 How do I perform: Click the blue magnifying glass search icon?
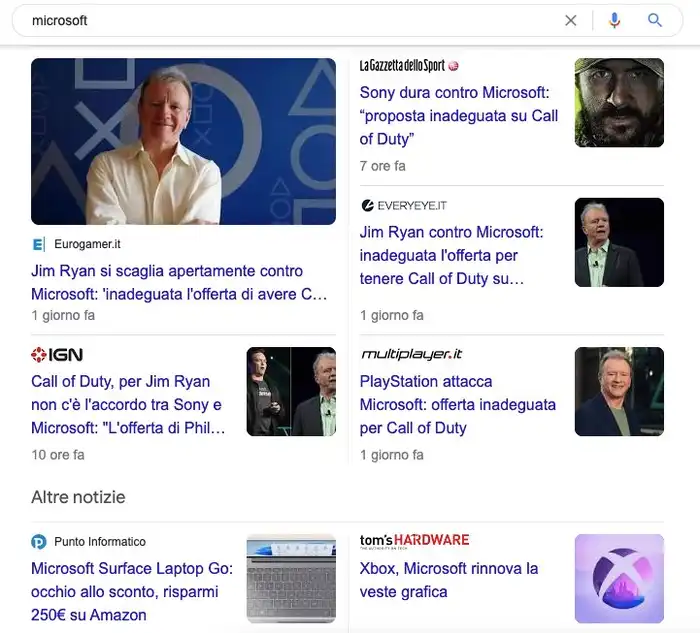click(x=654, y=20)
